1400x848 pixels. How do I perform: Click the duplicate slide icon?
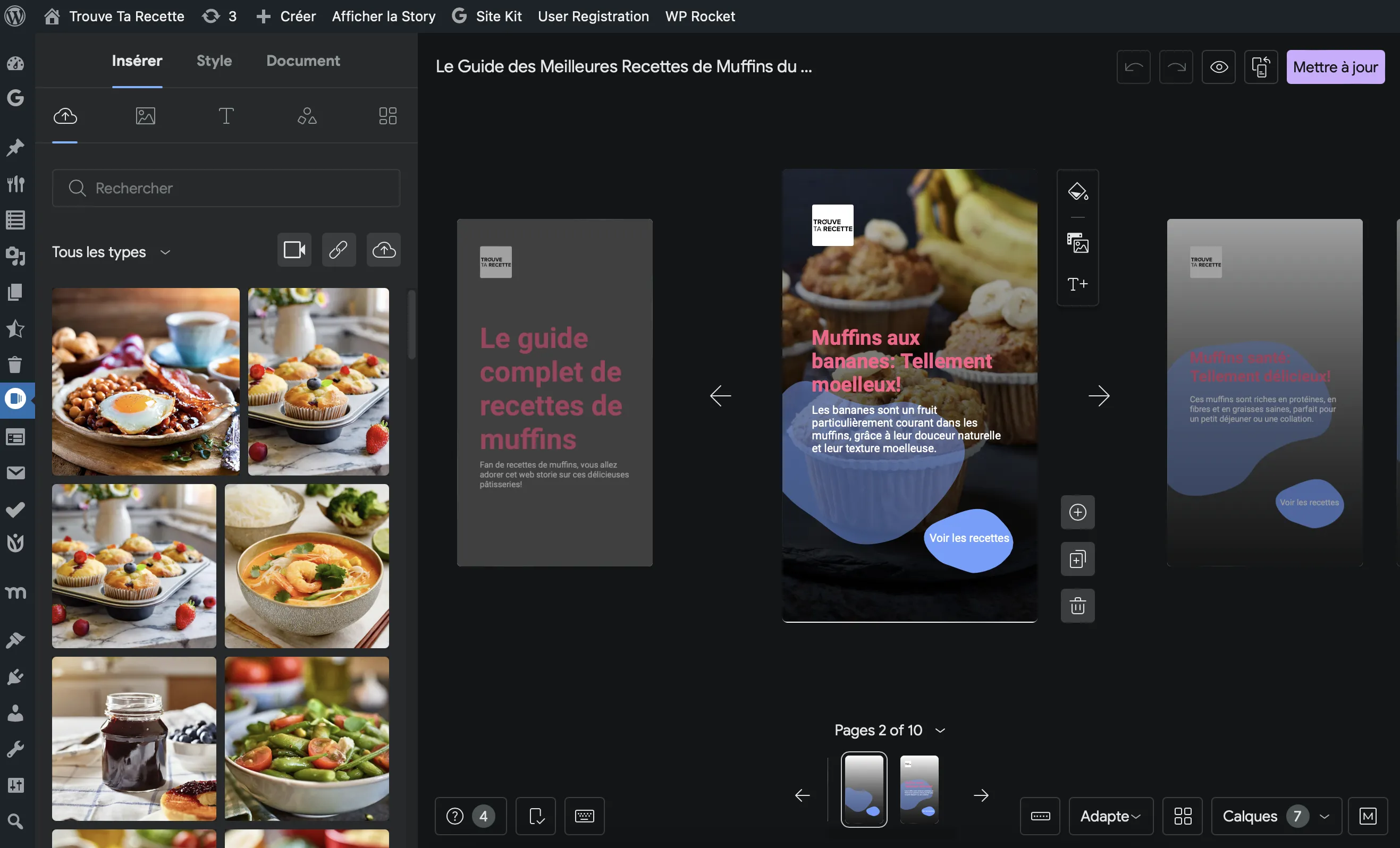(x=1078, y=558)
